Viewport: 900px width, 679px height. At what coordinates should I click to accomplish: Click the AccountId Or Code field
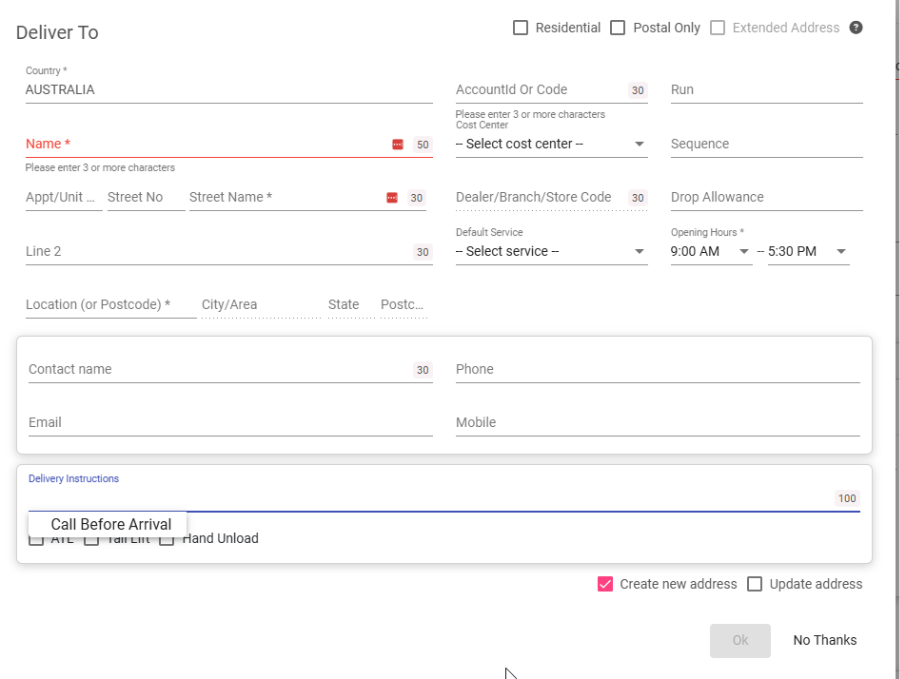[x=540, y=90]
